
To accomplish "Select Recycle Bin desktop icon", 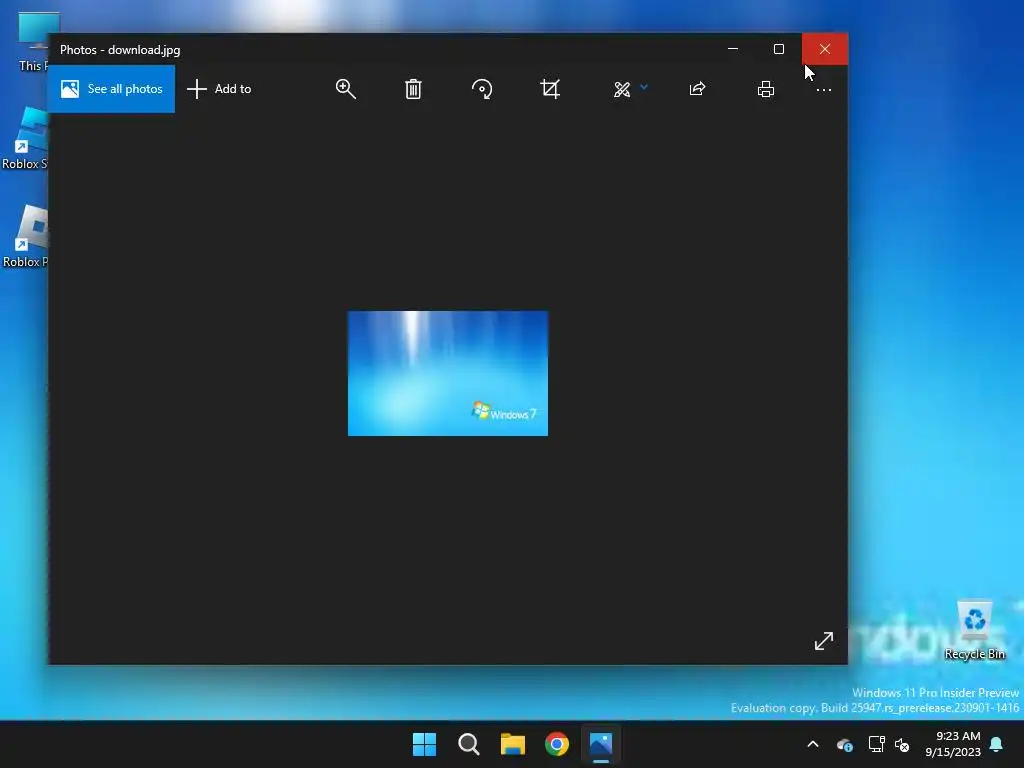I will 974,630.
